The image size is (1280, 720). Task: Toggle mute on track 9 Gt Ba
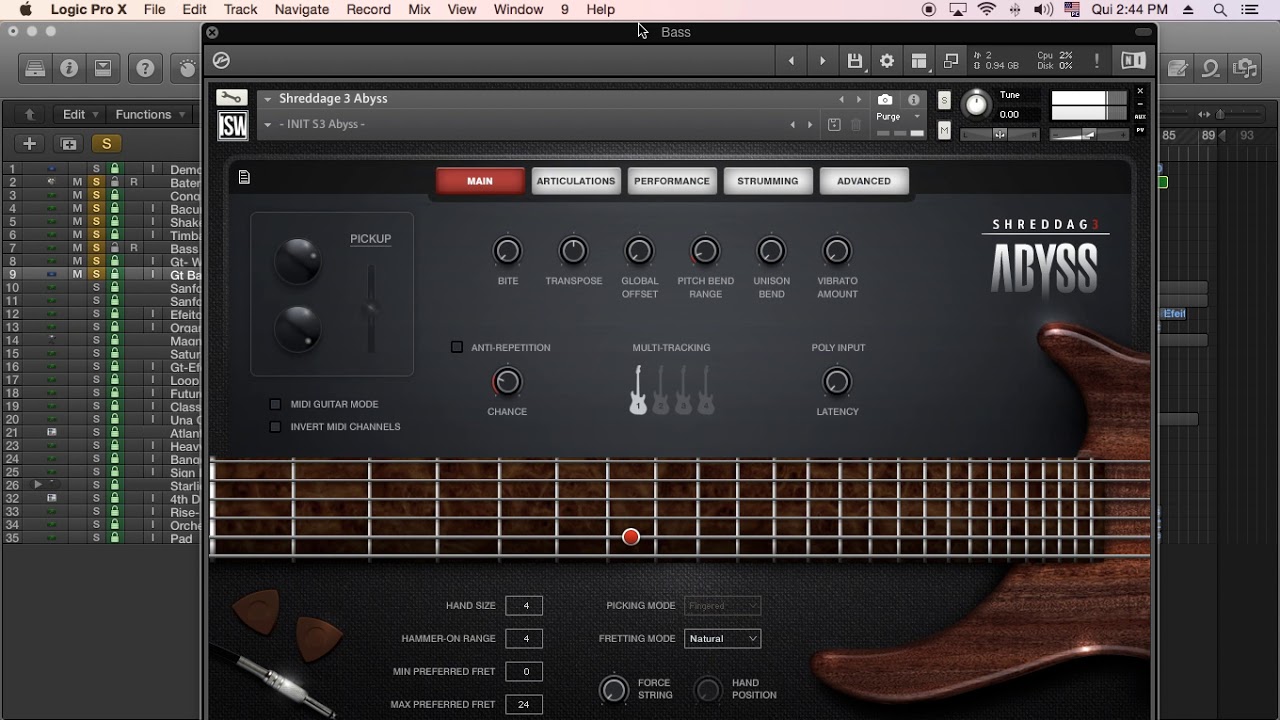77,274
